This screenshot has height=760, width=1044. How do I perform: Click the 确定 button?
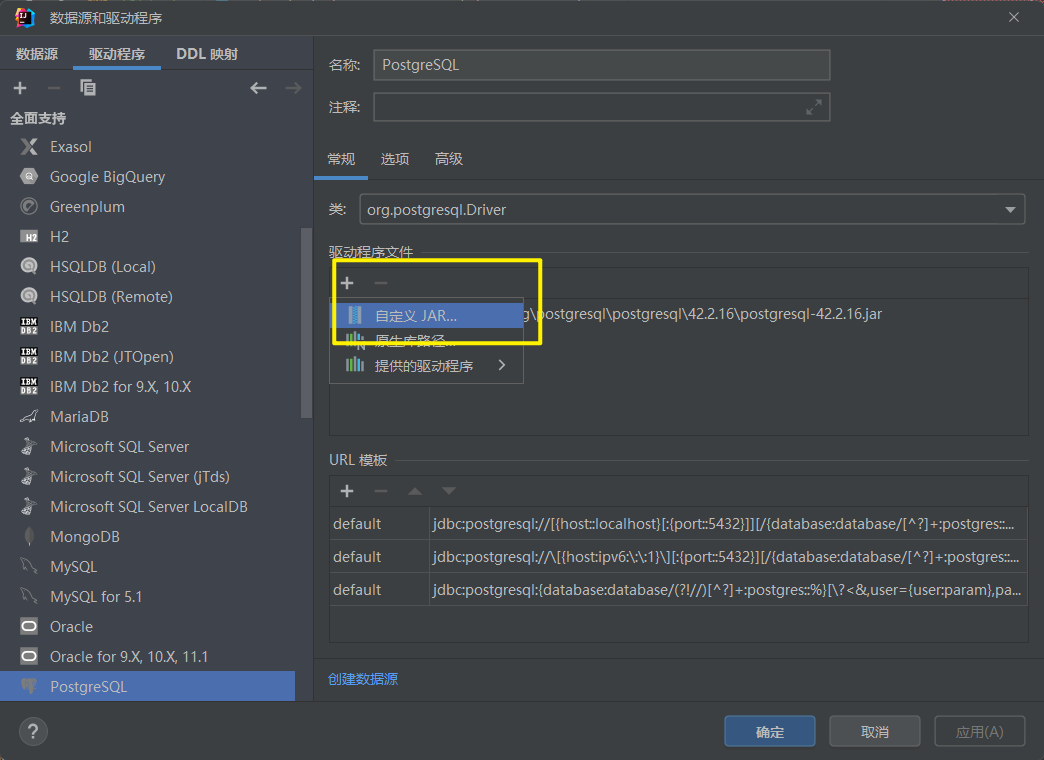(x=770, y=732)
